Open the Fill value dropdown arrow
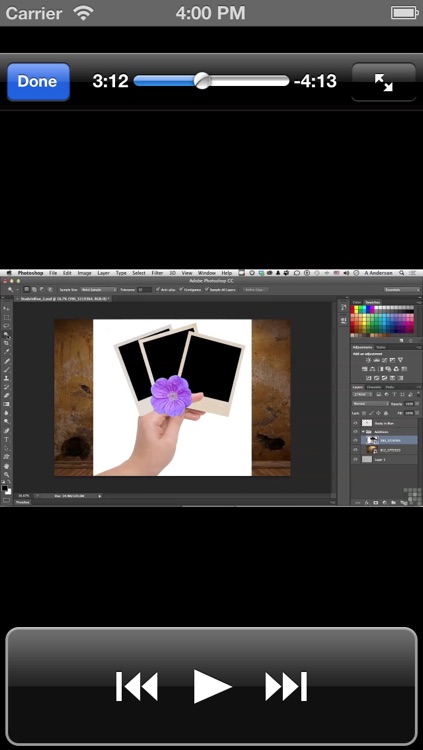The image size is (423, 750). tap(417, 413)
